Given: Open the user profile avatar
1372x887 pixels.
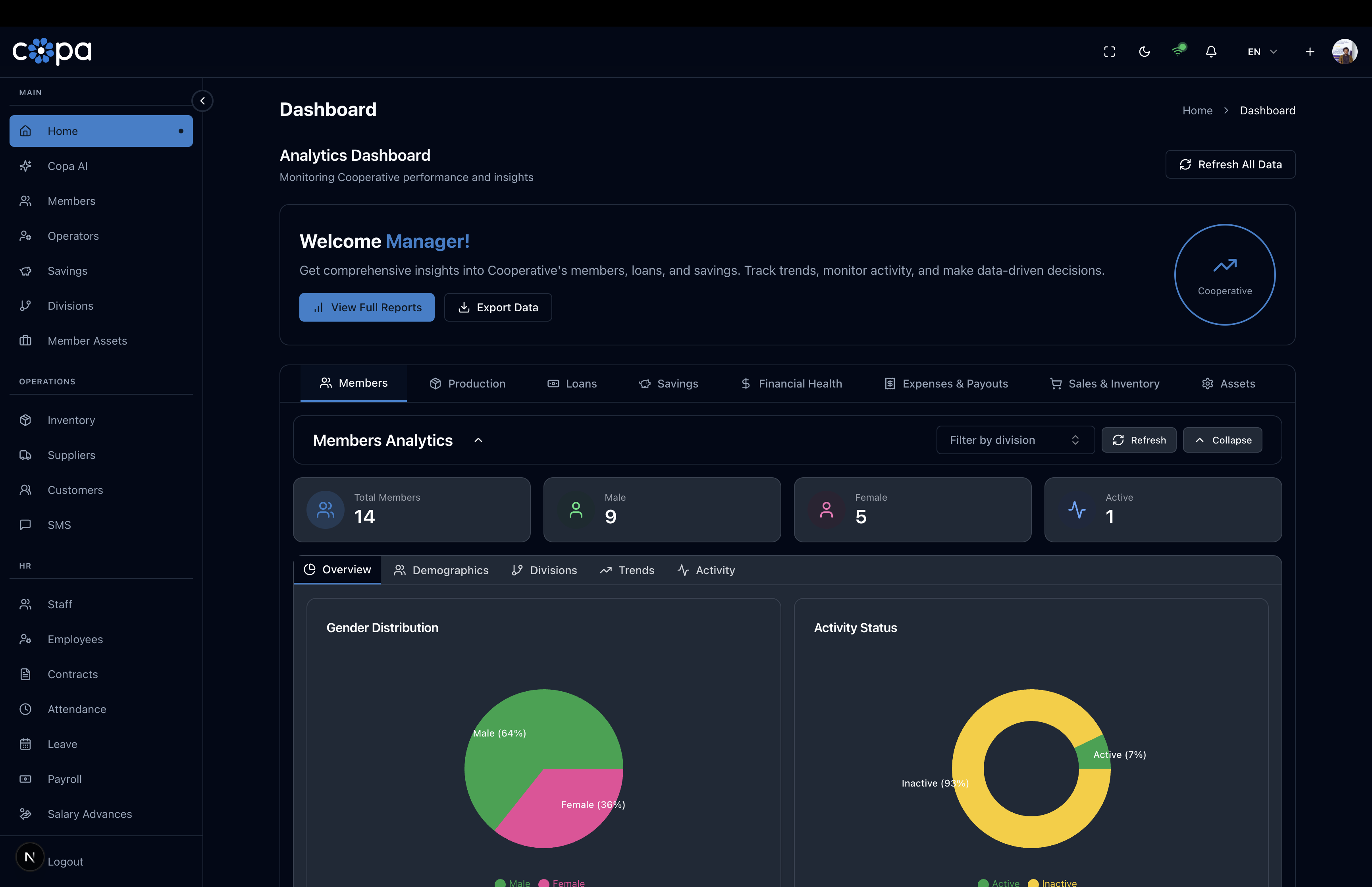Looking at the screenshot, I should pyautogui.click(x=1345, y=52).
